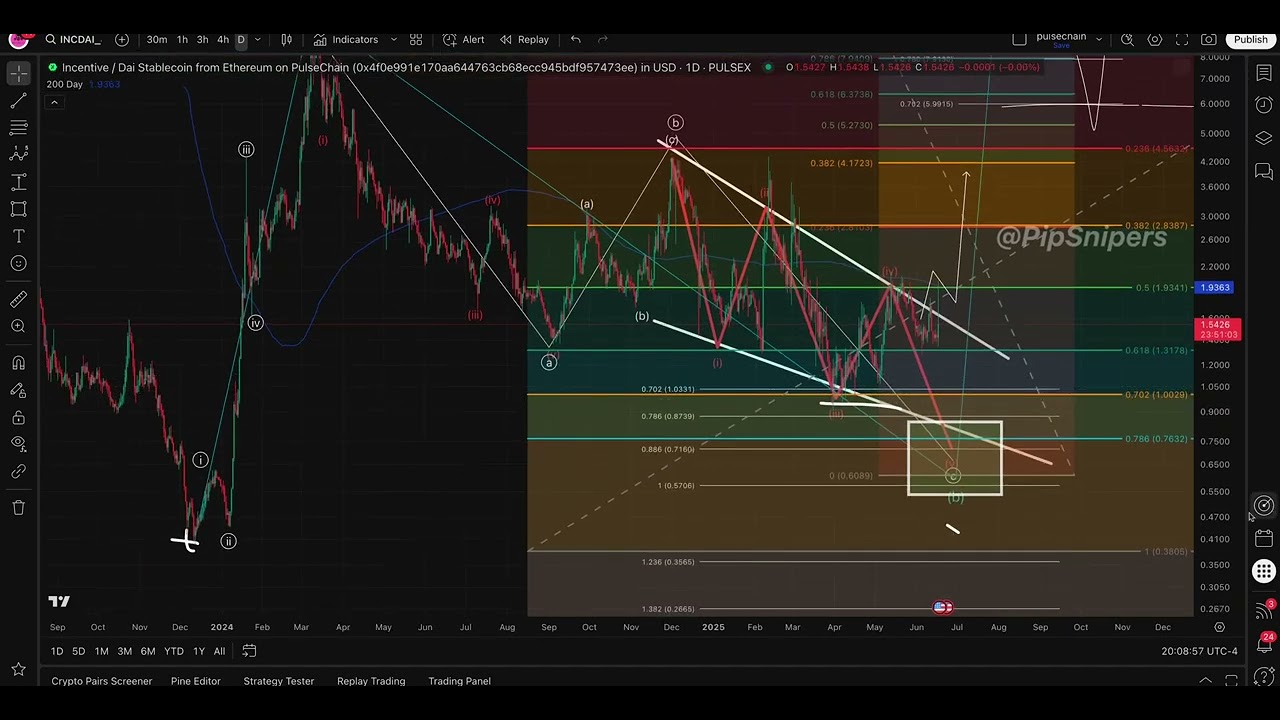Image resolution: width=1280 pixels, height=720 pixels.
Task: Add symbol with compare plus button
Action: coord(122,40)
